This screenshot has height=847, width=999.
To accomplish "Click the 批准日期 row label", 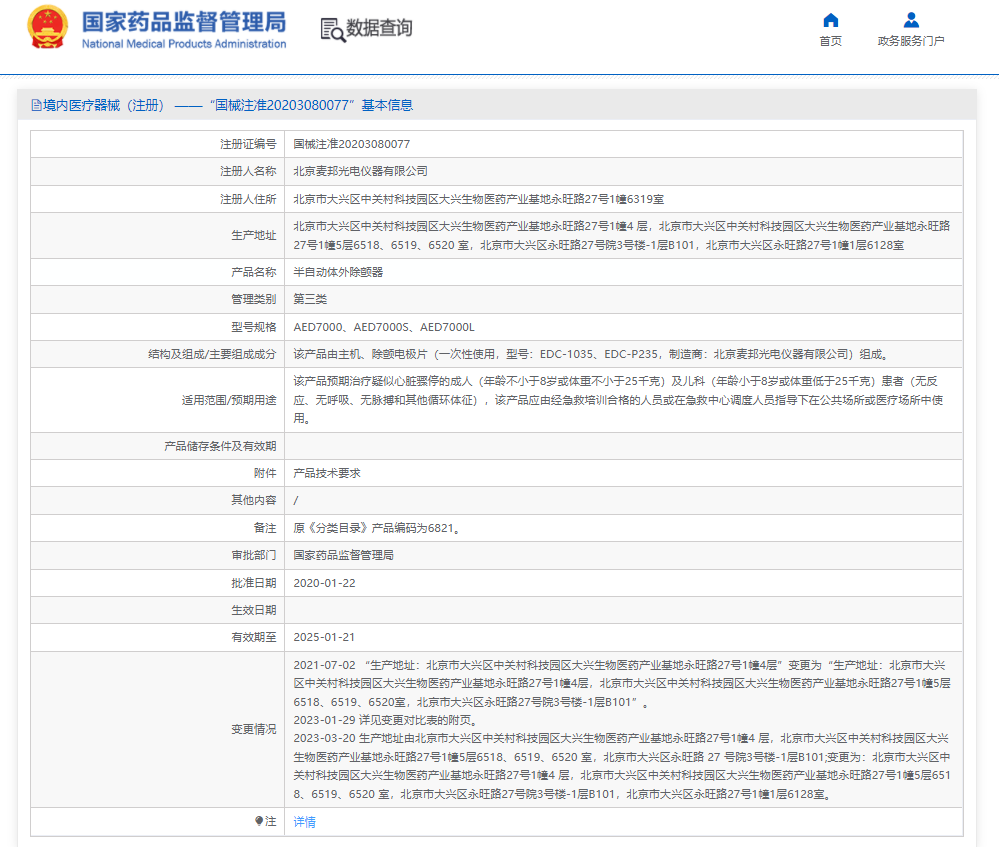I will 254,583.
